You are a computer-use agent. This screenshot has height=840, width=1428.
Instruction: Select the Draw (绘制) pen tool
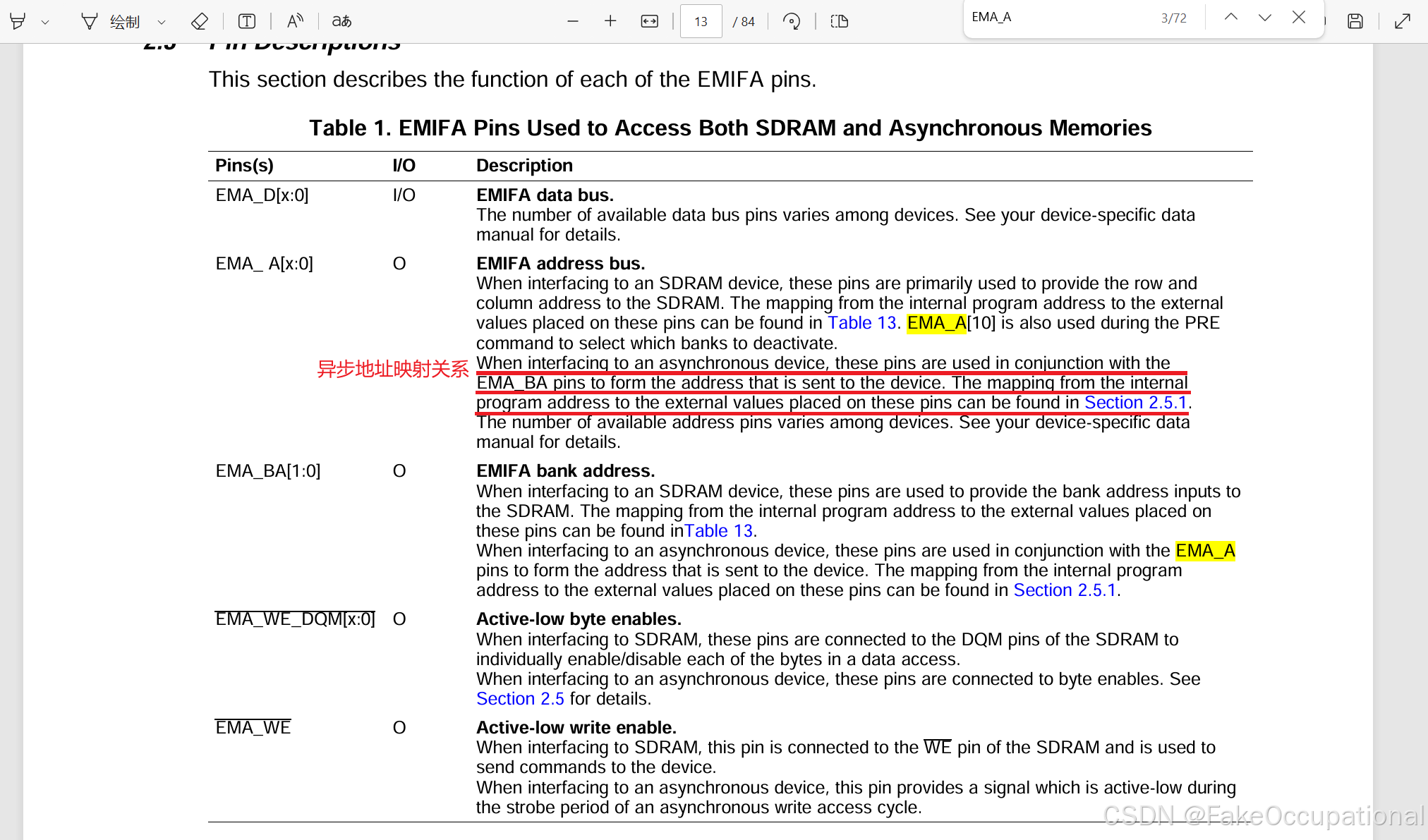110,21
